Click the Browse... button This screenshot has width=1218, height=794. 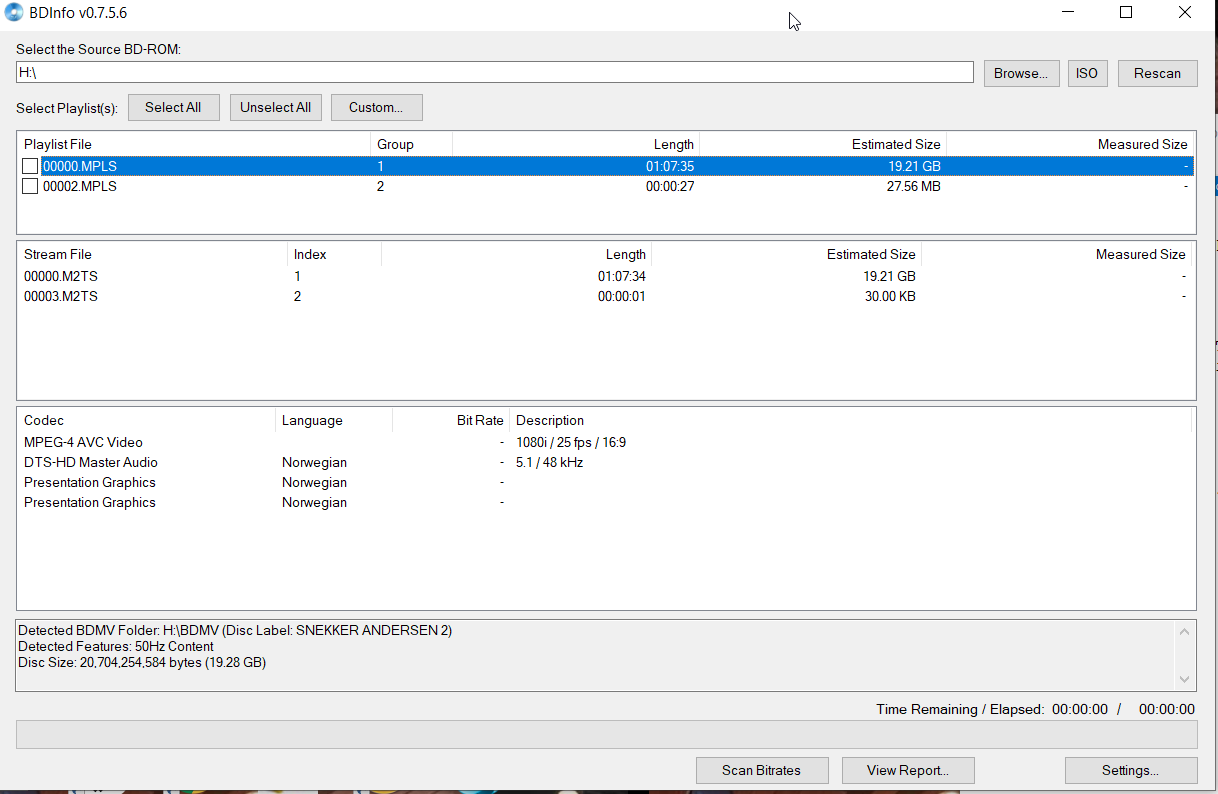1021,73
